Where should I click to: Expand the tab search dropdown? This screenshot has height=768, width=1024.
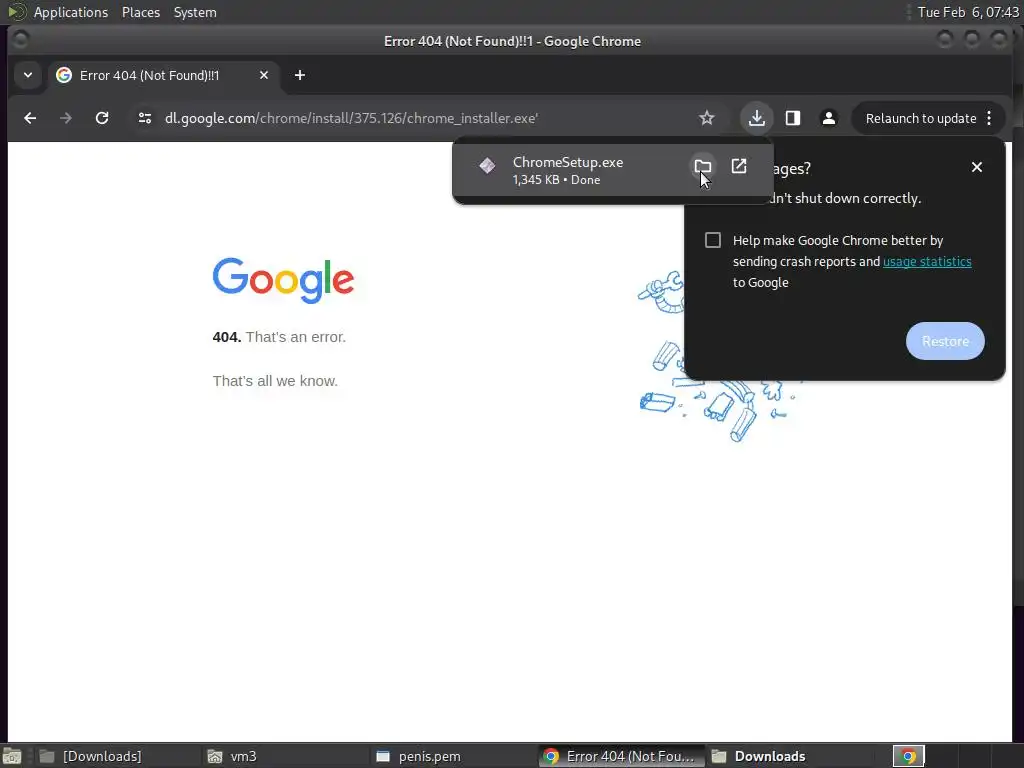pyautogui.click(x=28, y=76)
